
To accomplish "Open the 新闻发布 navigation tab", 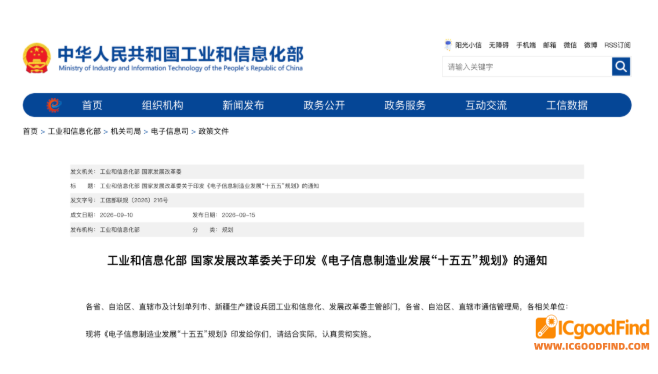I will (243, 105).
